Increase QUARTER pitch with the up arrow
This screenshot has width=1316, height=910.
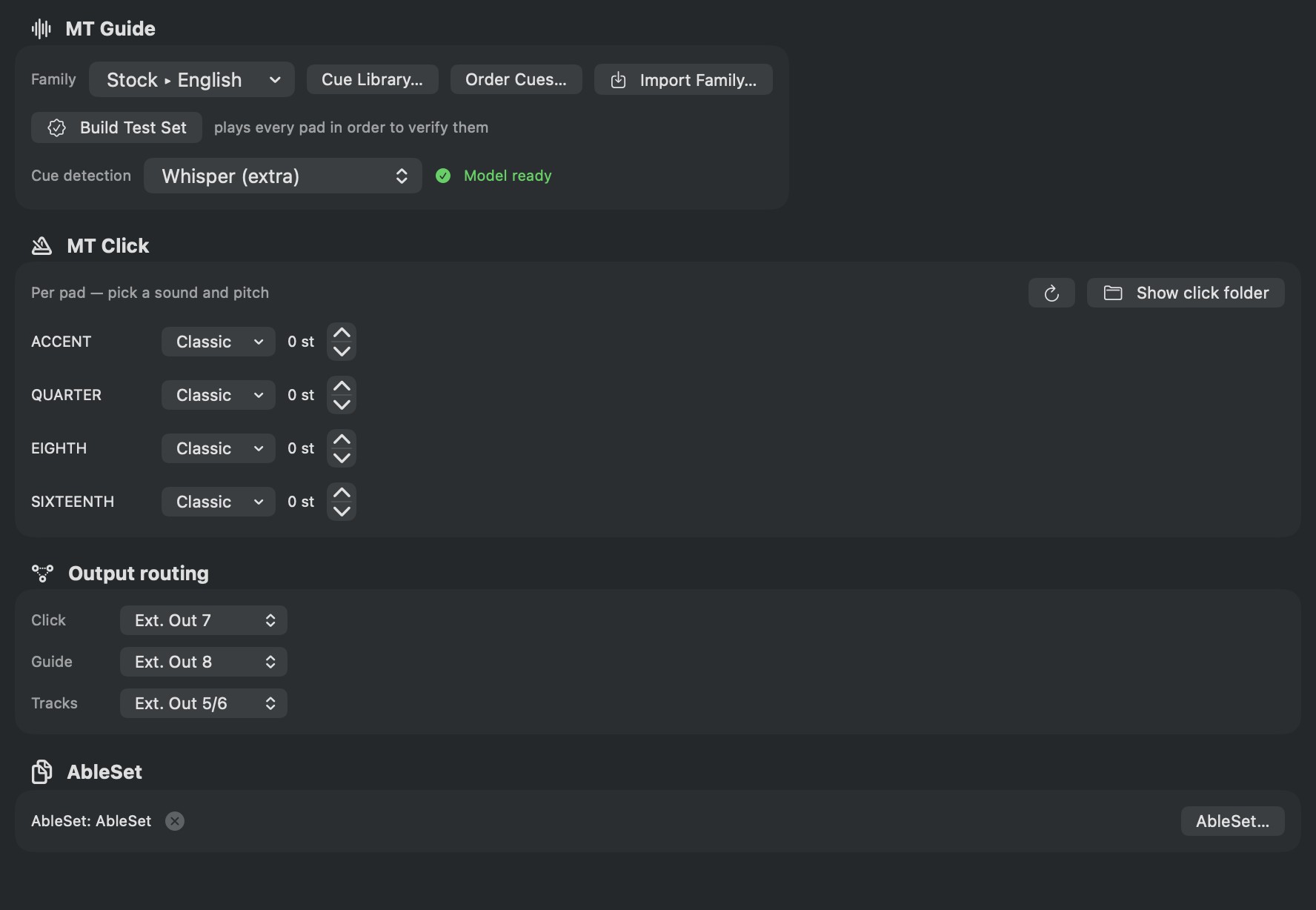(x=342, y=386)
